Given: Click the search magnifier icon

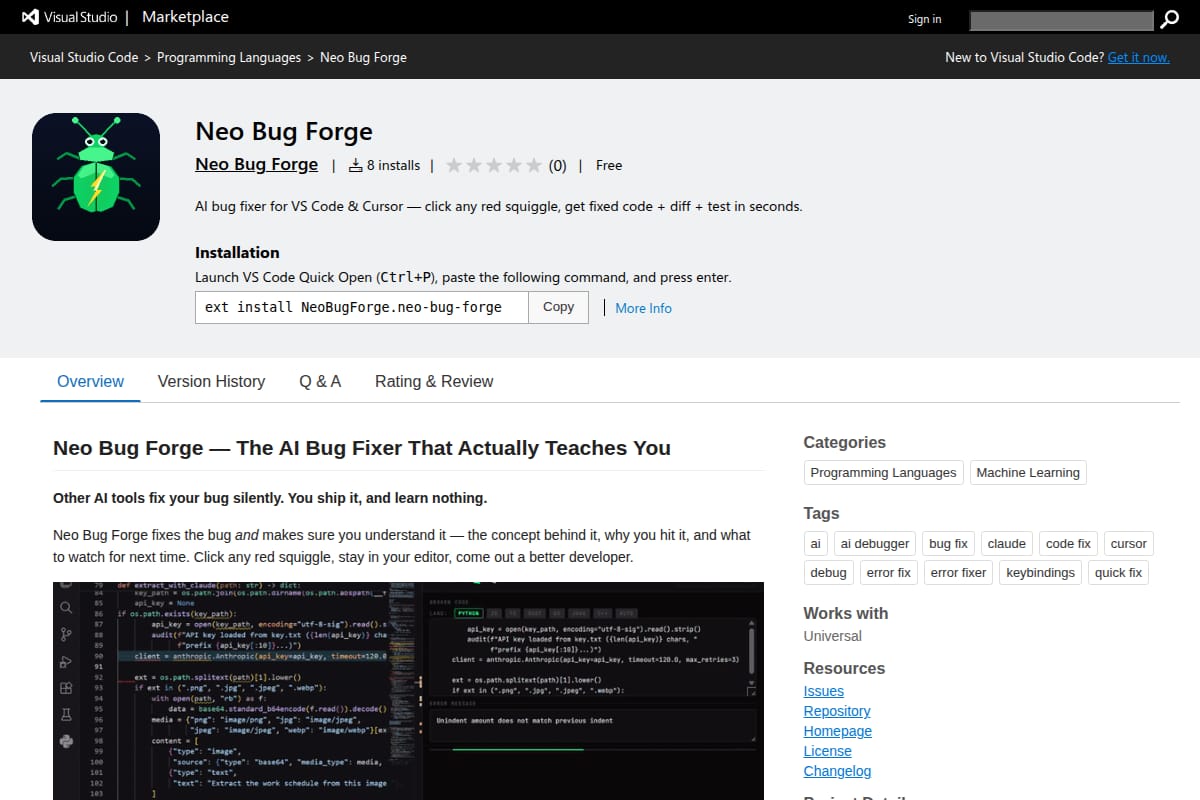Looking at the screenshot, I should tap(1169, 19).
